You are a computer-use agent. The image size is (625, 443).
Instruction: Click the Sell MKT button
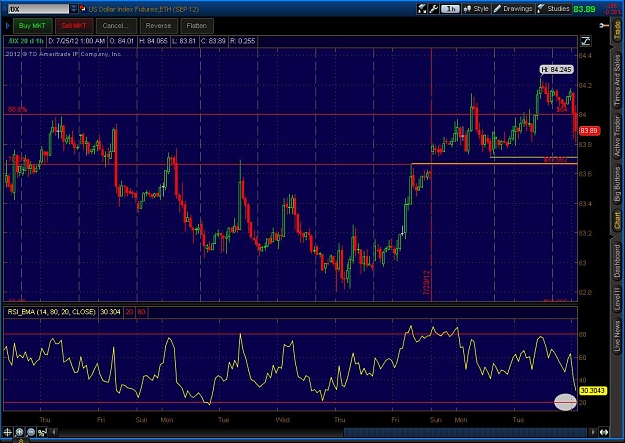click(74, 26)
